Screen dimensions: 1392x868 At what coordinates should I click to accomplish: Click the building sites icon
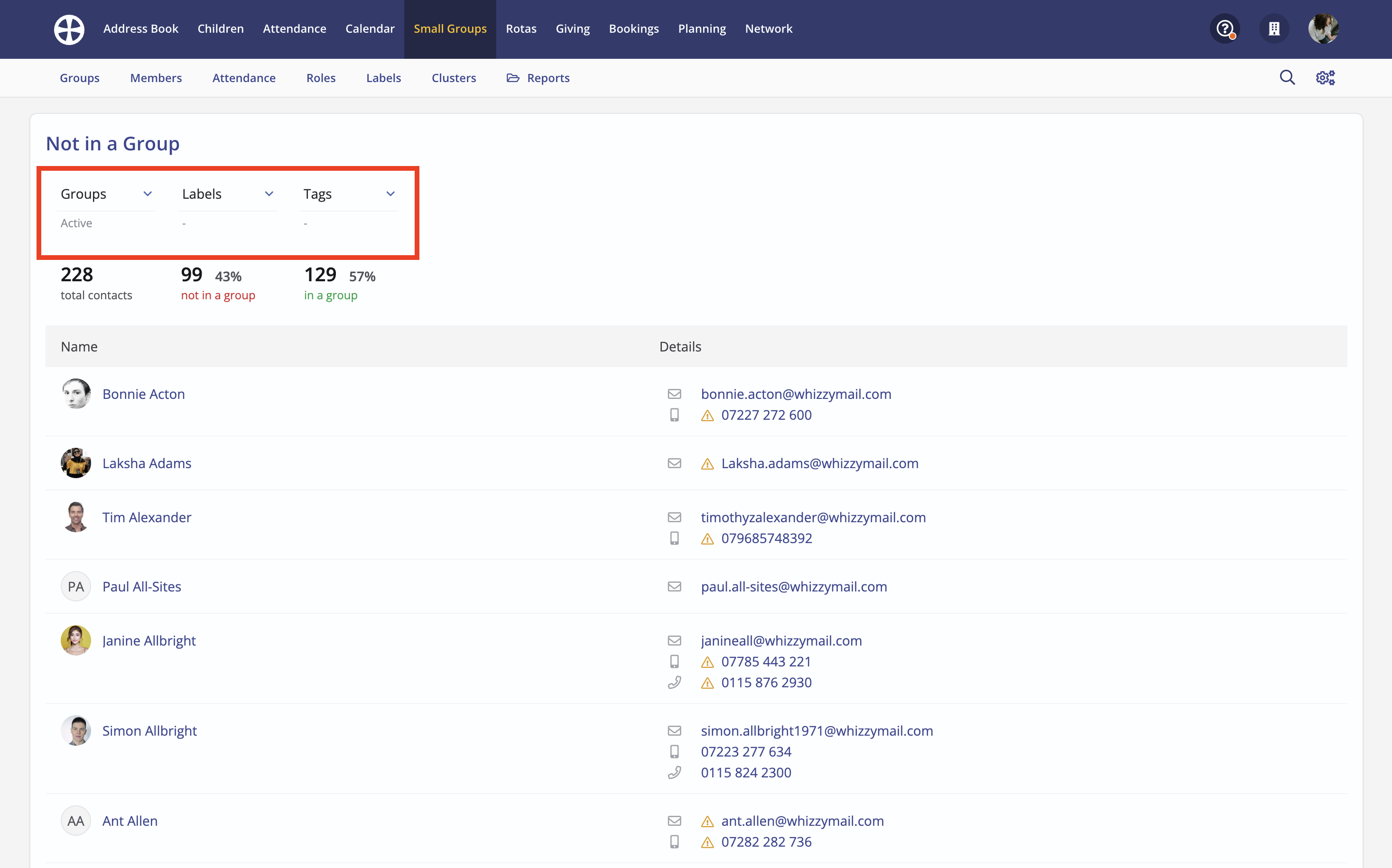pos(1274,29)
